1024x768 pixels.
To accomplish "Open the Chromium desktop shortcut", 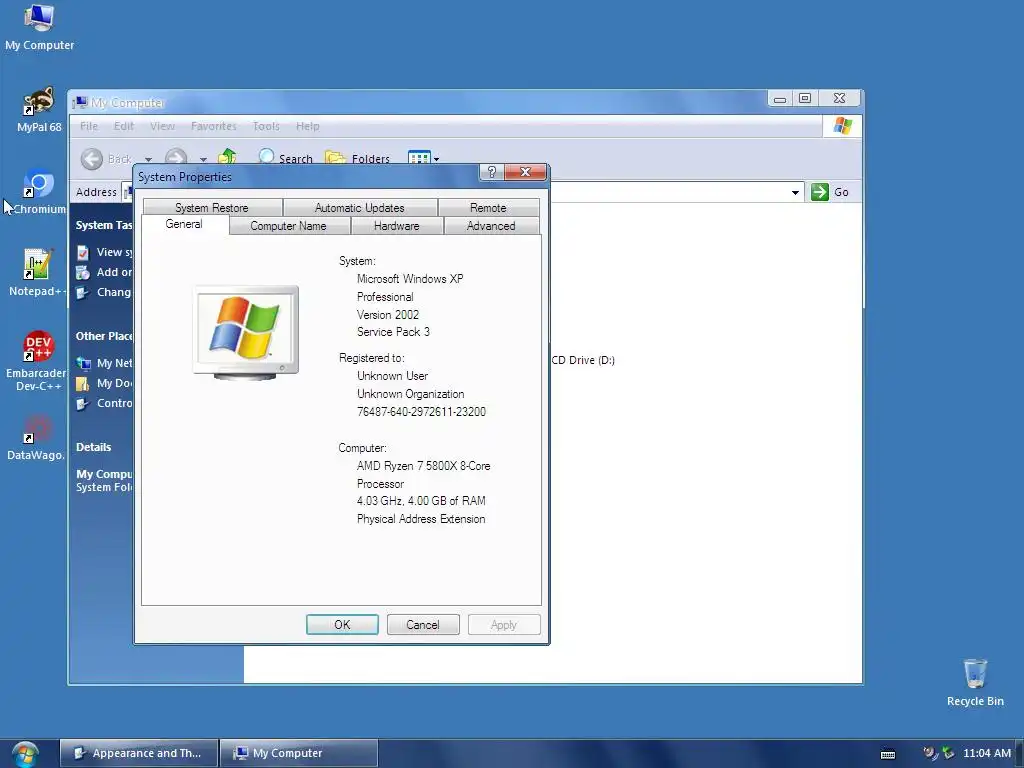I will pyautogui.click(x=39, y=192).
